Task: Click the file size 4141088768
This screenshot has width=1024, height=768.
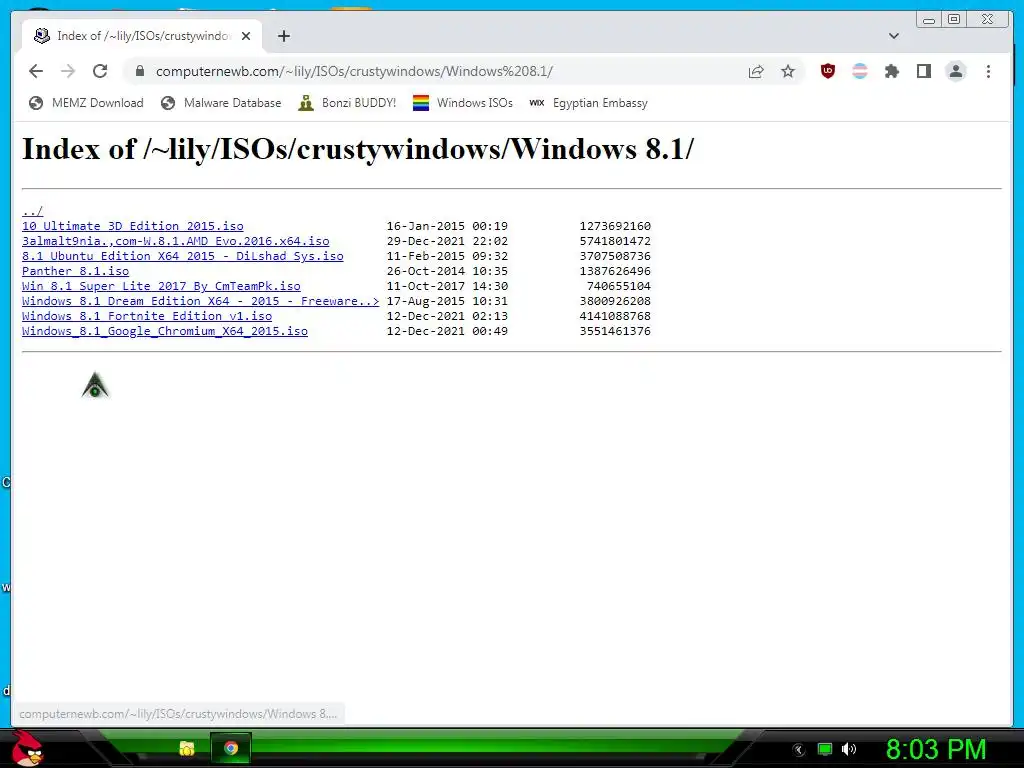Action: [x=615, y=316]
